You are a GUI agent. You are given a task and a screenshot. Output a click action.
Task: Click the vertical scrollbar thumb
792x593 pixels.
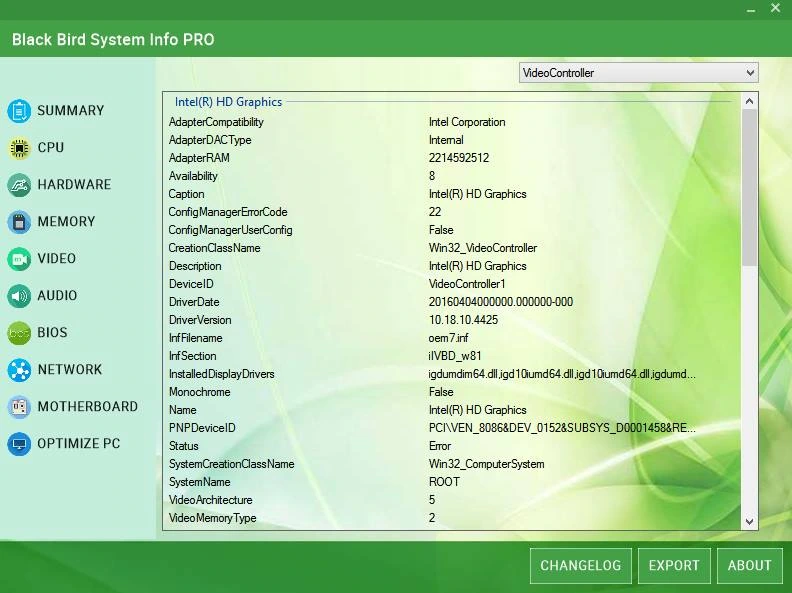[x=750, y=187]
